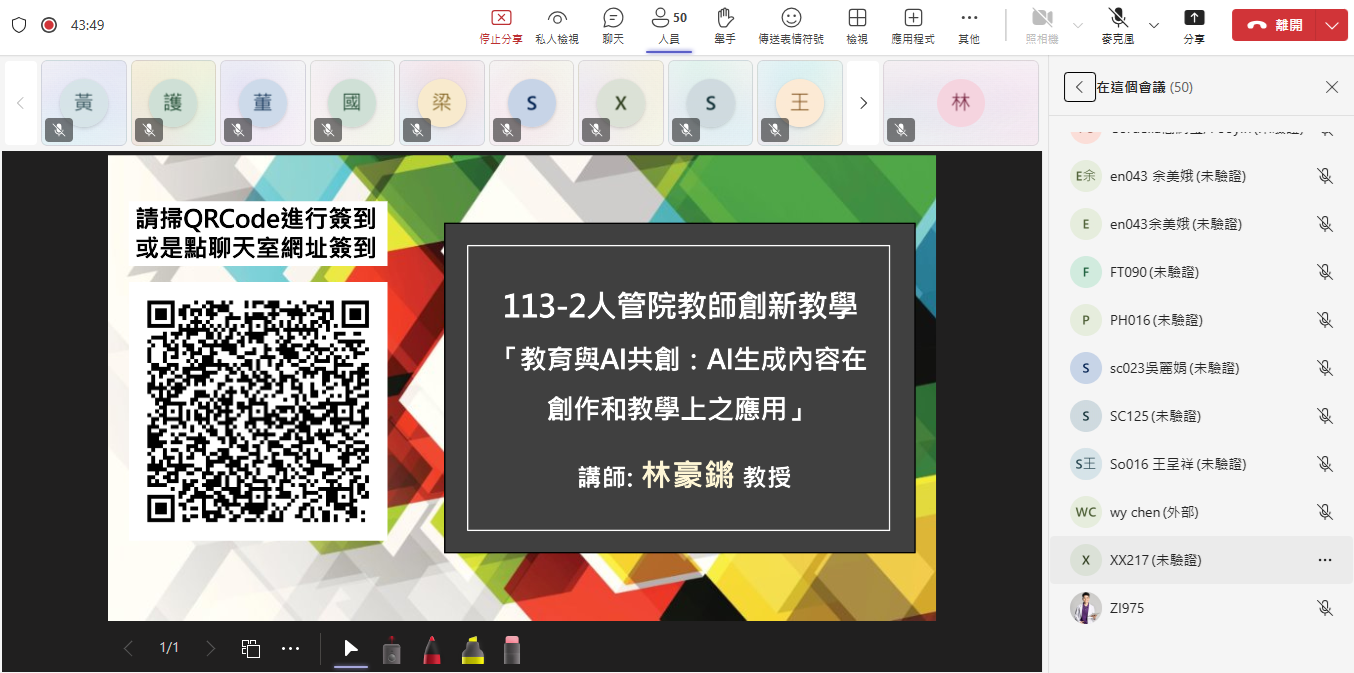Open dropdown arrow beside Leave button
This screenshot has width=1354, height=673.
pyautogui.click(x=1333, y=25)
